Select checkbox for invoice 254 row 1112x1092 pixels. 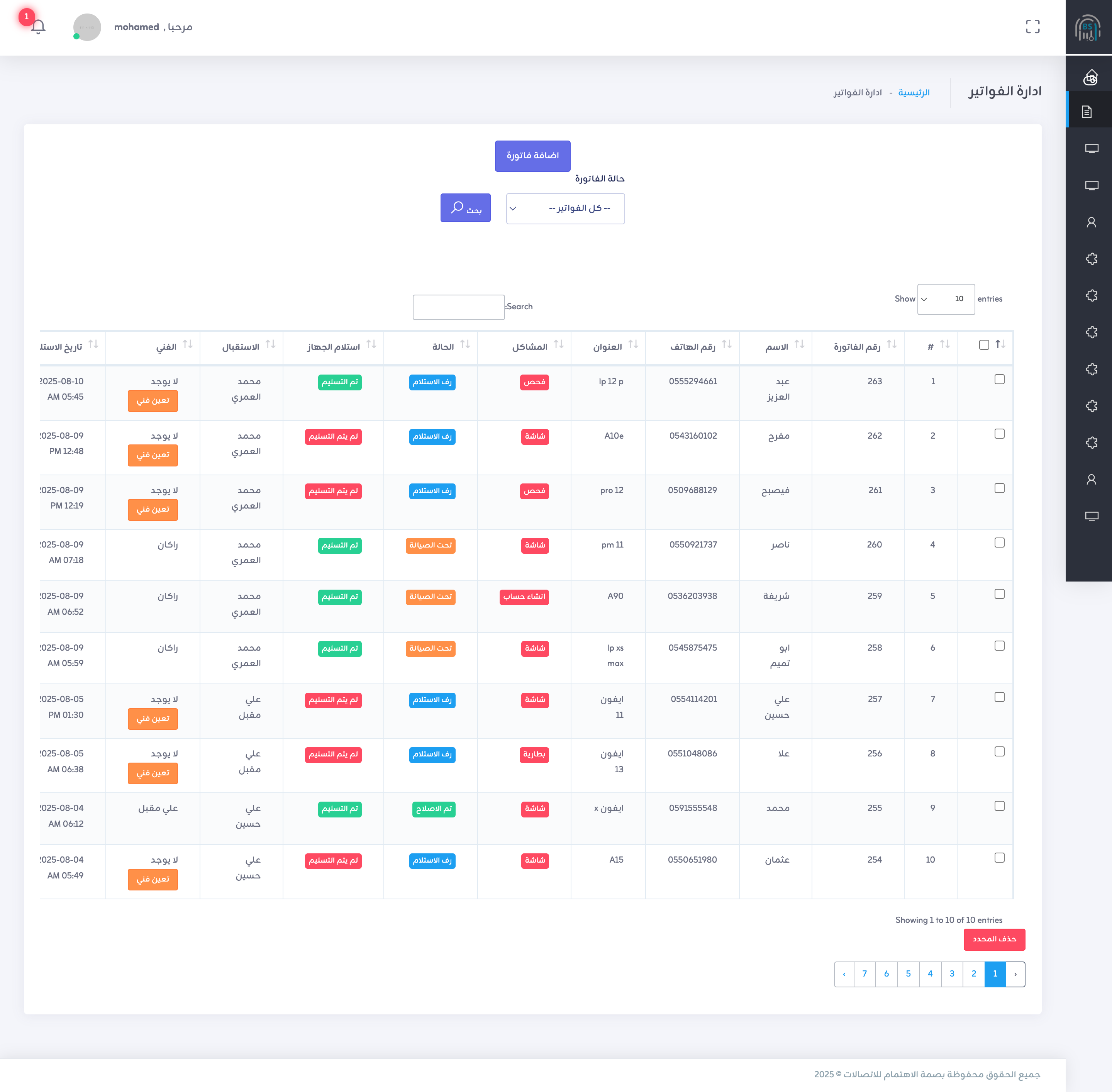coord(999,858)
